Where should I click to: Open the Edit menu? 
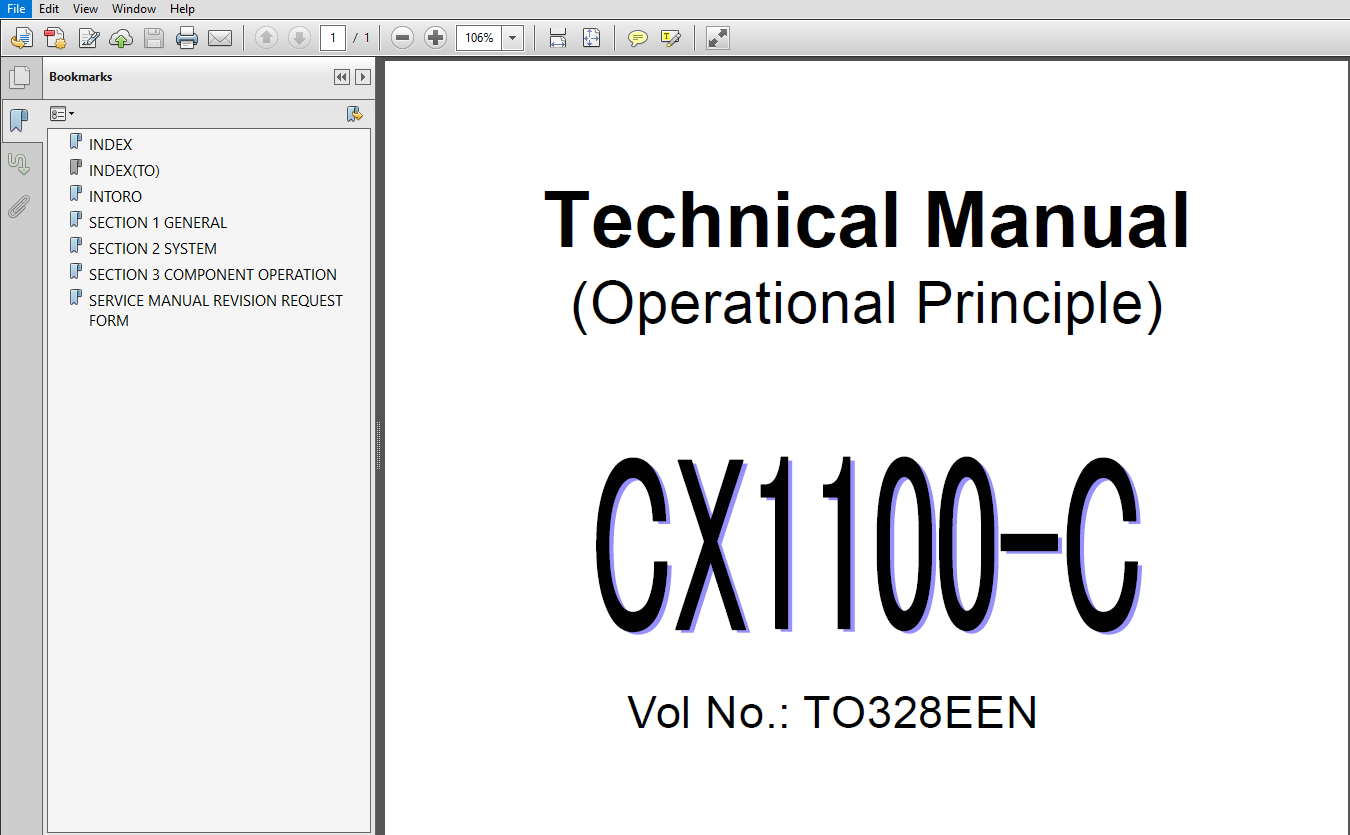point(49,9)
